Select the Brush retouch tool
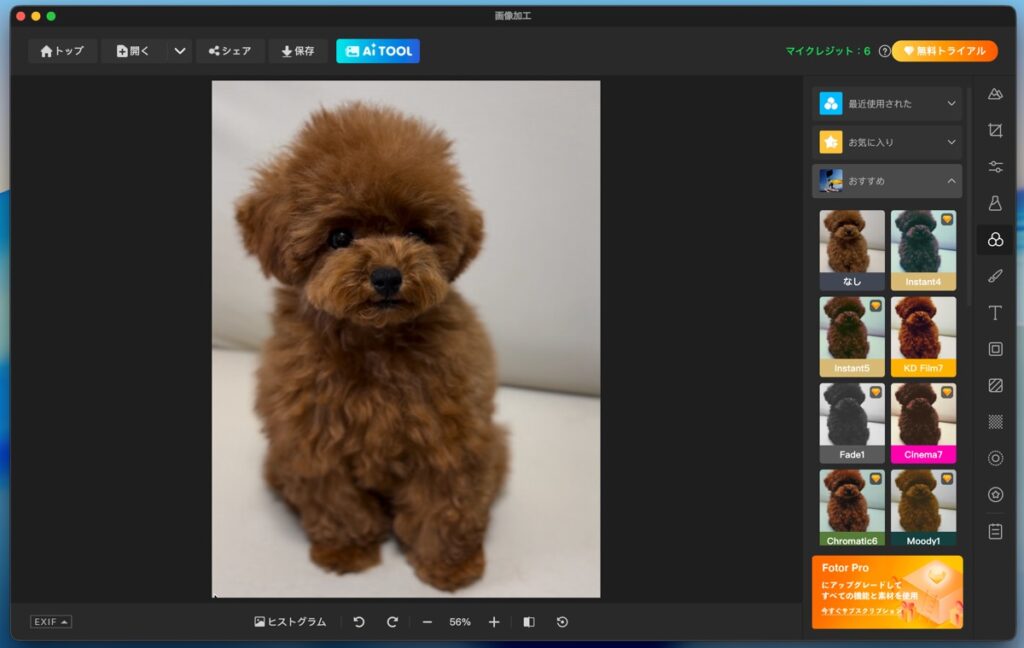The image size is (1024, 648). pos(995,276)
